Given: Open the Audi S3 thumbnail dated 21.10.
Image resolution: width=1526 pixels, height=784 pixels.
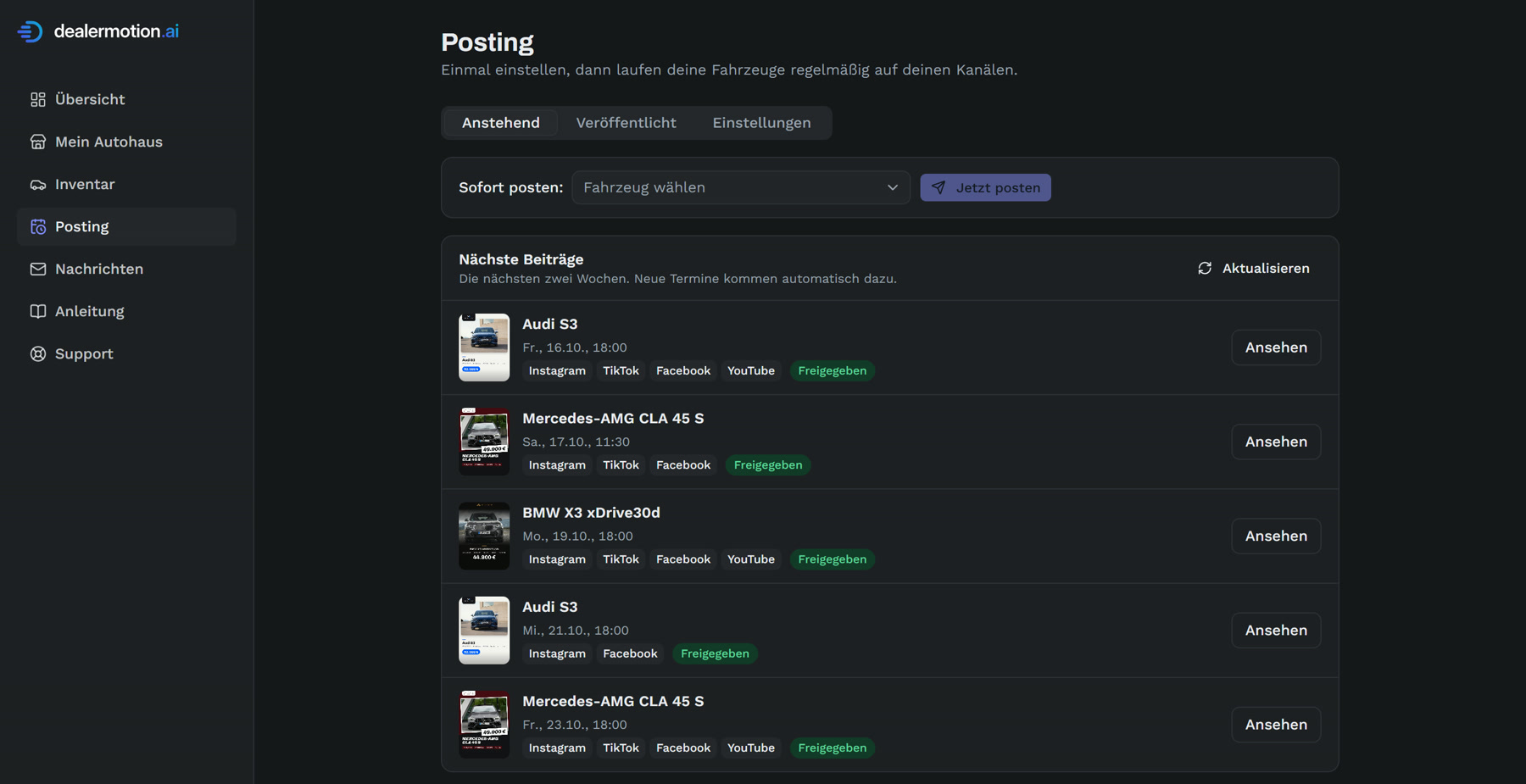Looking at the screenshot, I should pyautogui.click(x=484, y=631).
